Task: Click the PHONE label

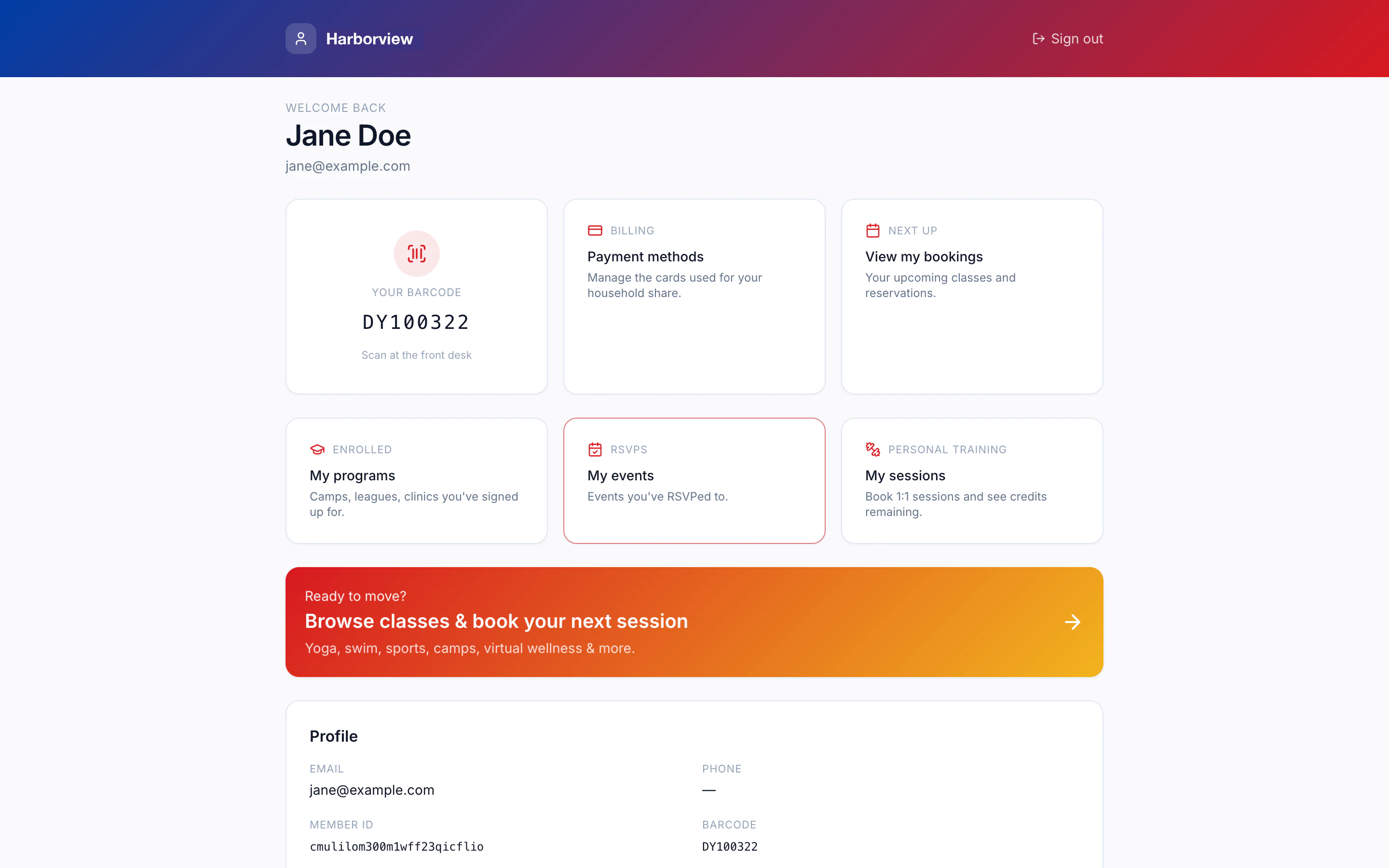Action: (x=722, y=769)
